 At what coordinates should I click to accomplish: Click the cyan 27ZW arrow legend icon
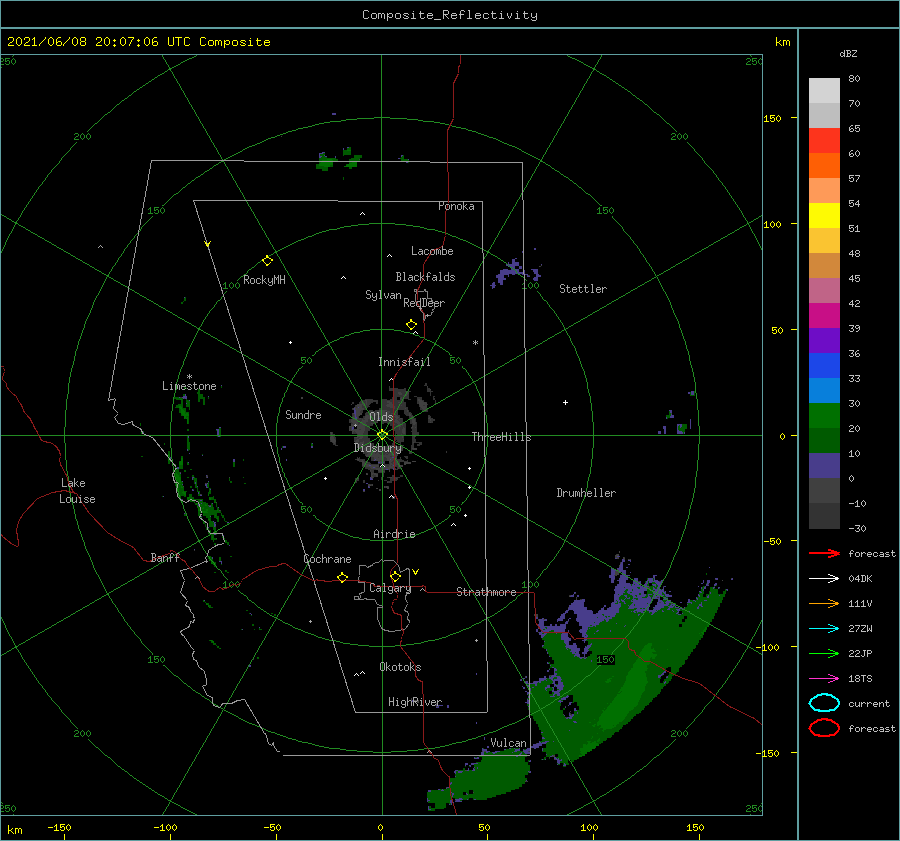click(824, 629)
